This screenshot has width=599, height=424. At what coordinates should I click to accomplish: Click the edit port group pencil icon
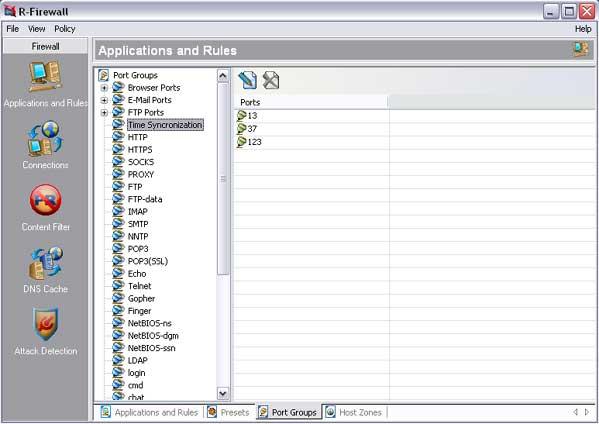pos(248,80)
